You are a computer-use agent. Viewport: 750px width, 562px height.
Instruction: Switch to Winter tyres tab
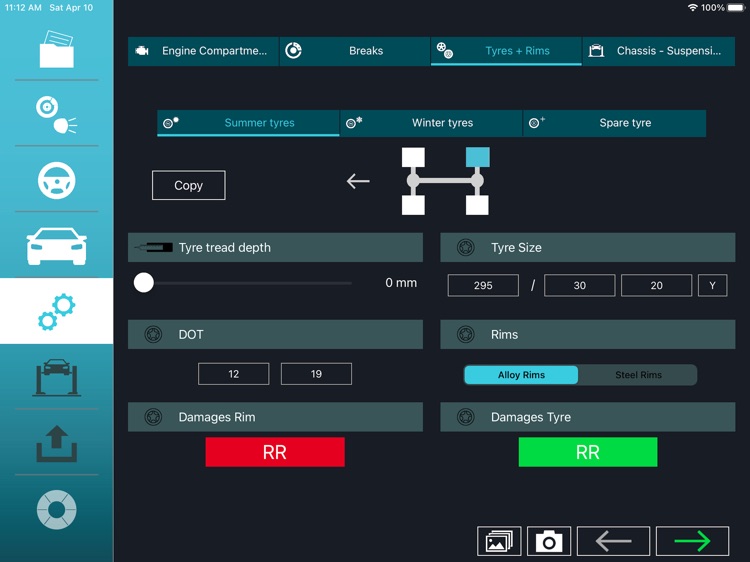[431, 123]
